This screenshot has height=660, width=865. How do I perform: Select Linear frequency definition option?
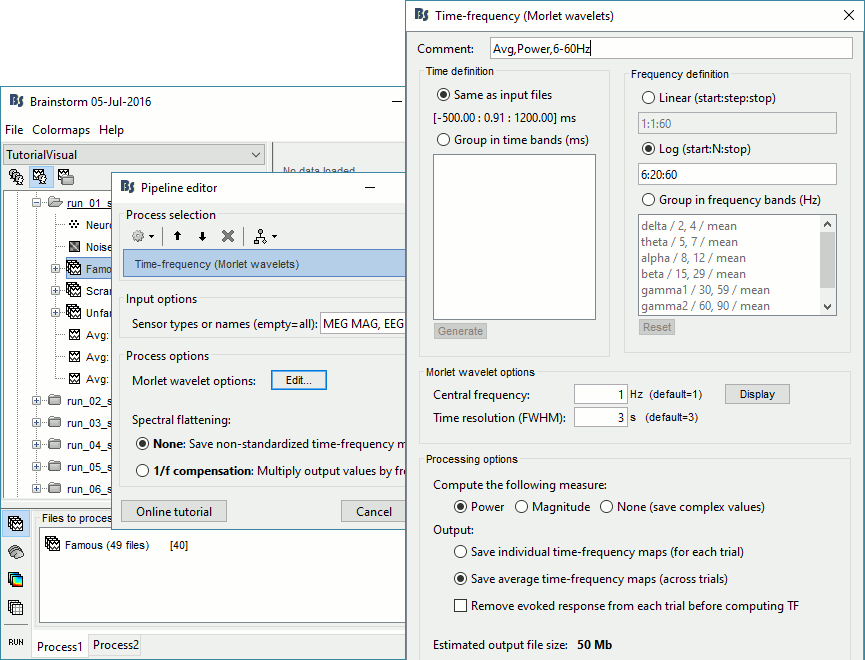pos(648,98)
